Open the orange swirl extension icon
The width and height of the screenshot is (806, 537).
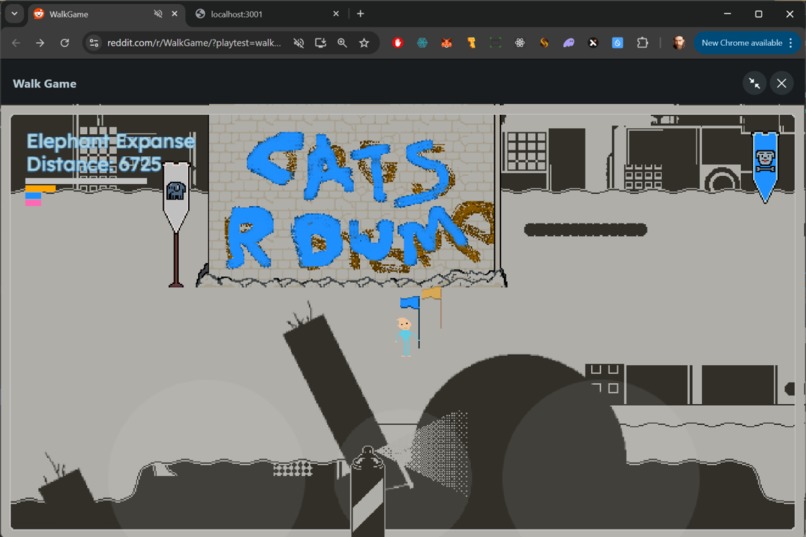click(544, 43)
